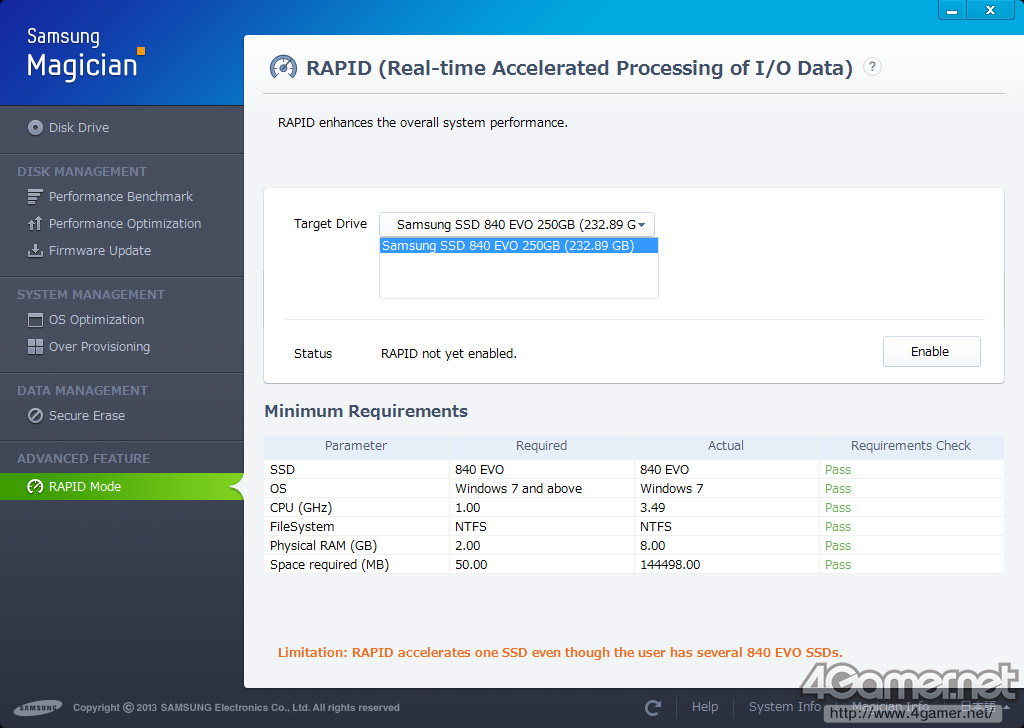The height and width of the screenshot is (728, 1024).
Task: Open the question mark help icon beside RAPID title
Action: tap(872, 67)
